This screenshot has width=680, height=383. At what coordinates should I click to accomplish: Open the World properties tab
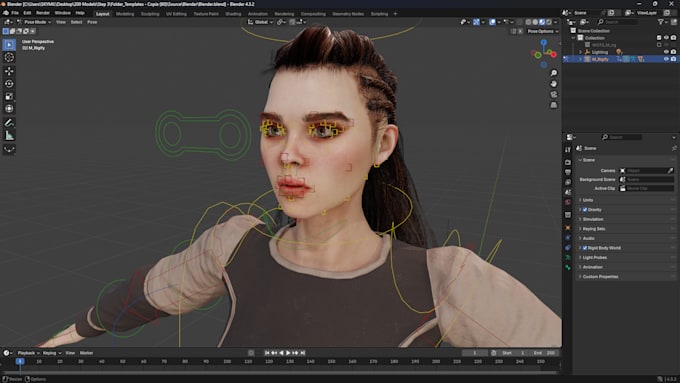568,202
